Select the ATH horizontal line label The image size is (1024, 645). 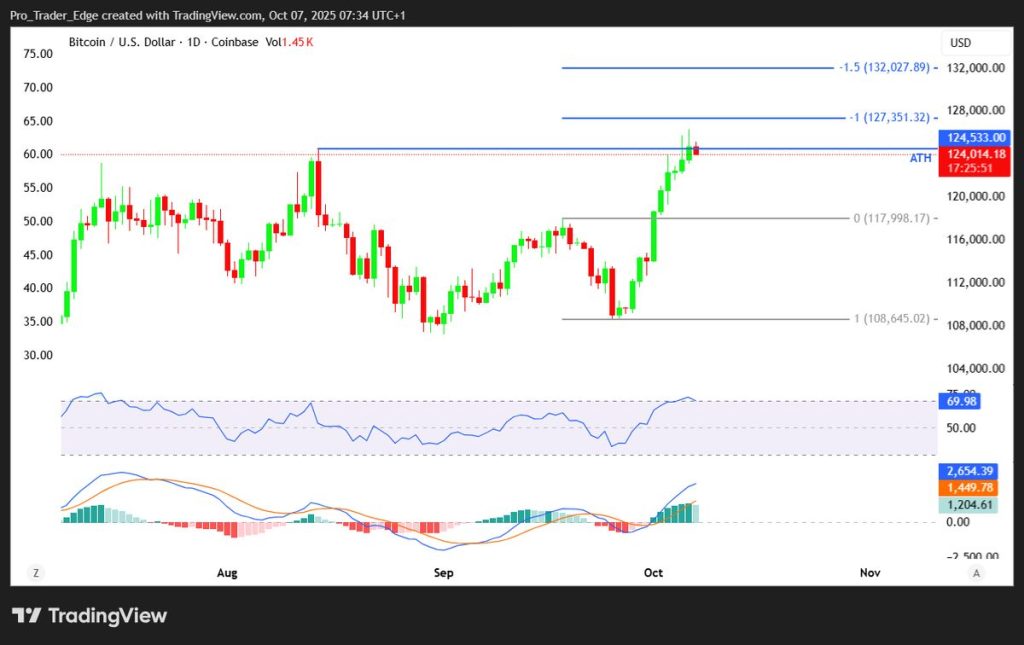(x=920, y=159)
